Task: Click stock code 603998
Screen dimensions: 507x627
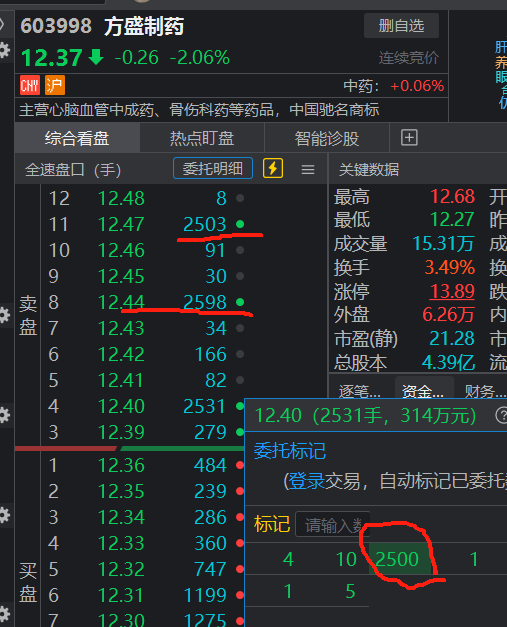Action: click(x=56, y=26)
